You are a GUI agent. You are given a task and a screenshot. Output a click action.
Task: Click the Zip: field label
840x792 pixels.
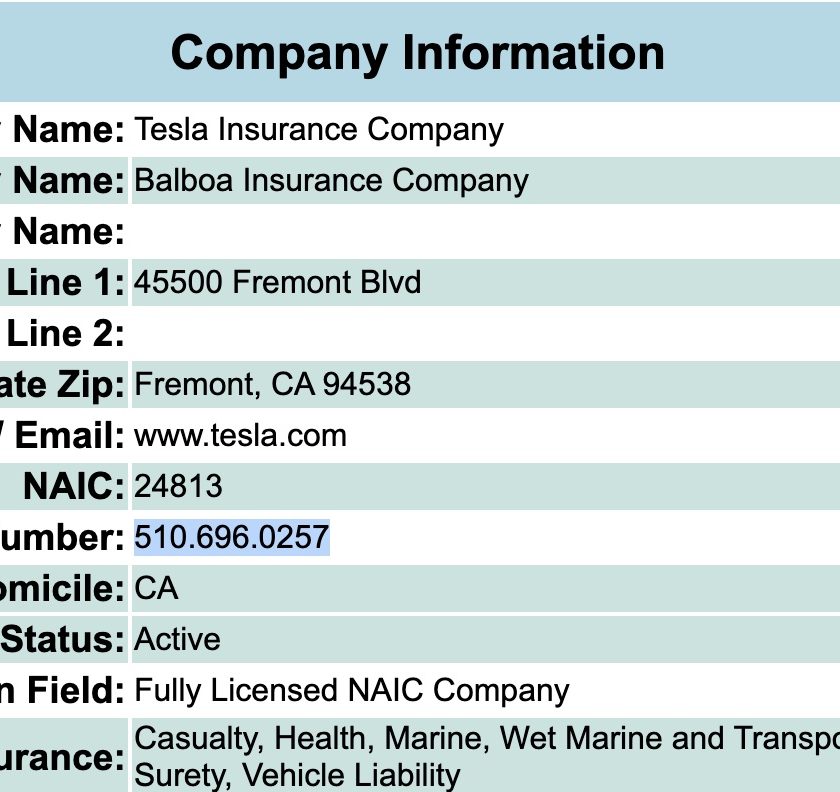[x=91, y=386]
